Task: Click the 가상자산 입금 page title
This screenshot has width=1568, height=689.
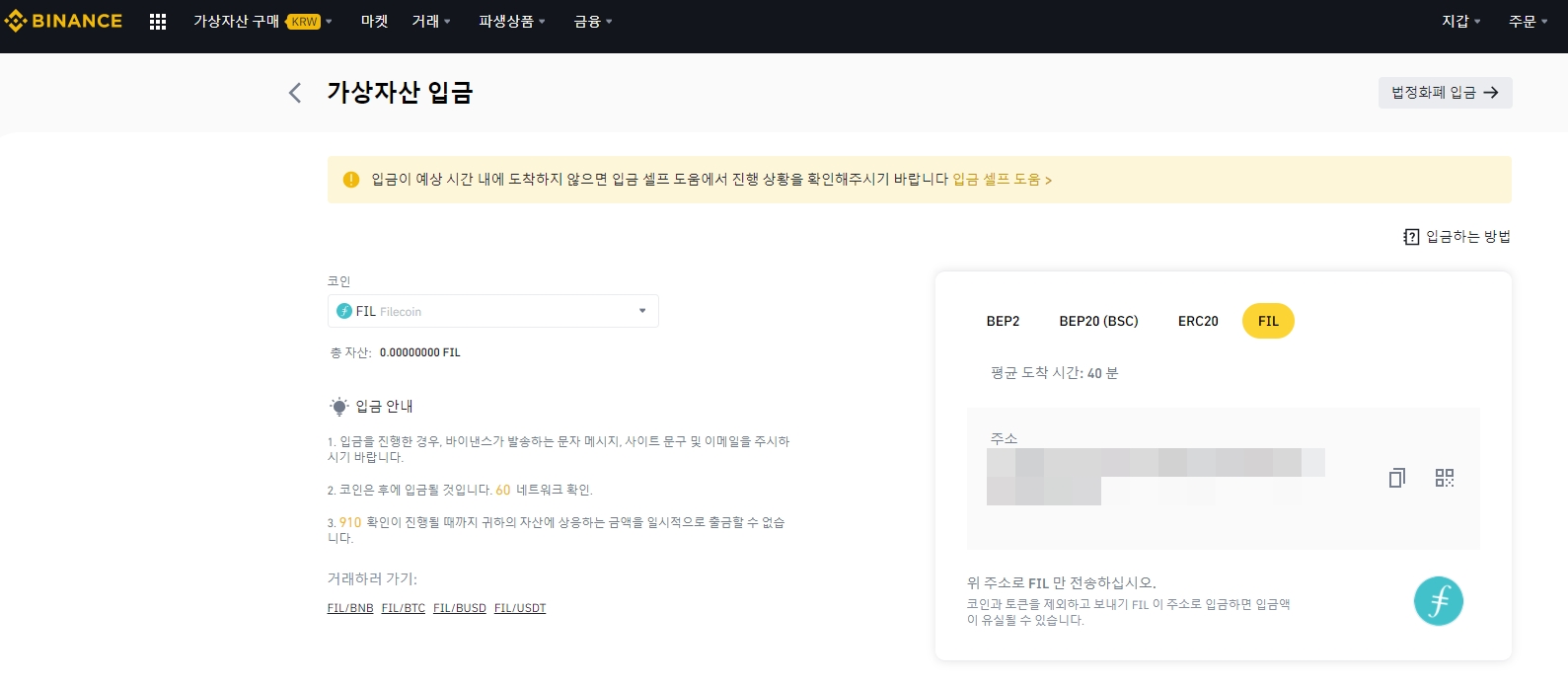Action: pos(401,93)
